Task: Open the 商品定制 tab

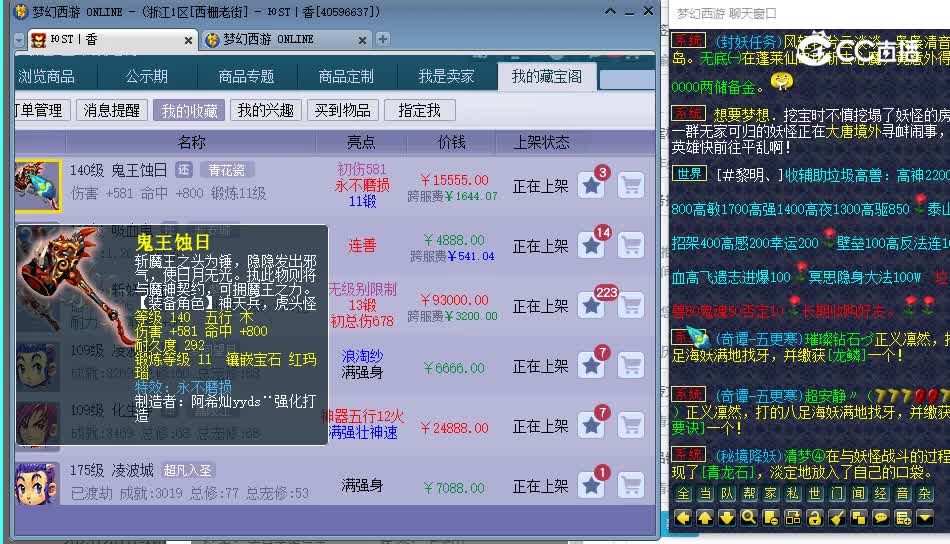Action: tap(347, 76)
